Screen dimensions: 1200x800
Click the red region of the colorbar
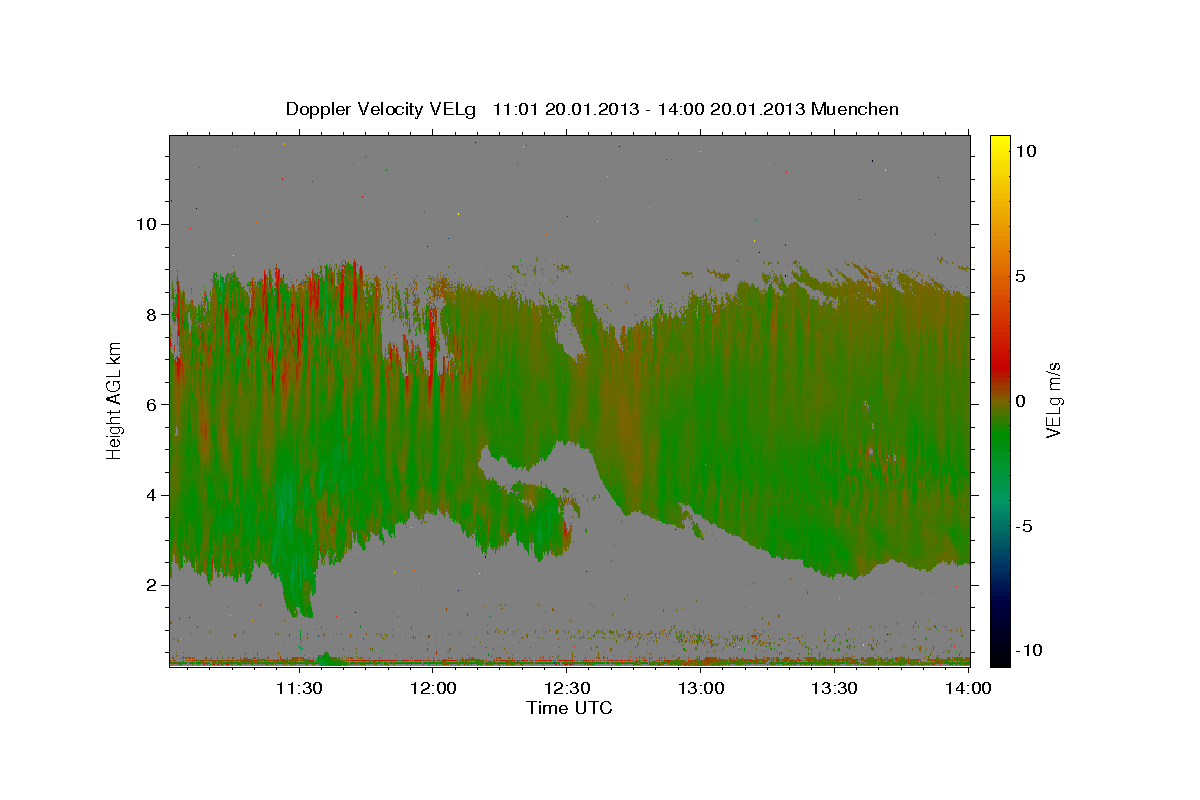pyautogui.click(x=1000, y=365)
